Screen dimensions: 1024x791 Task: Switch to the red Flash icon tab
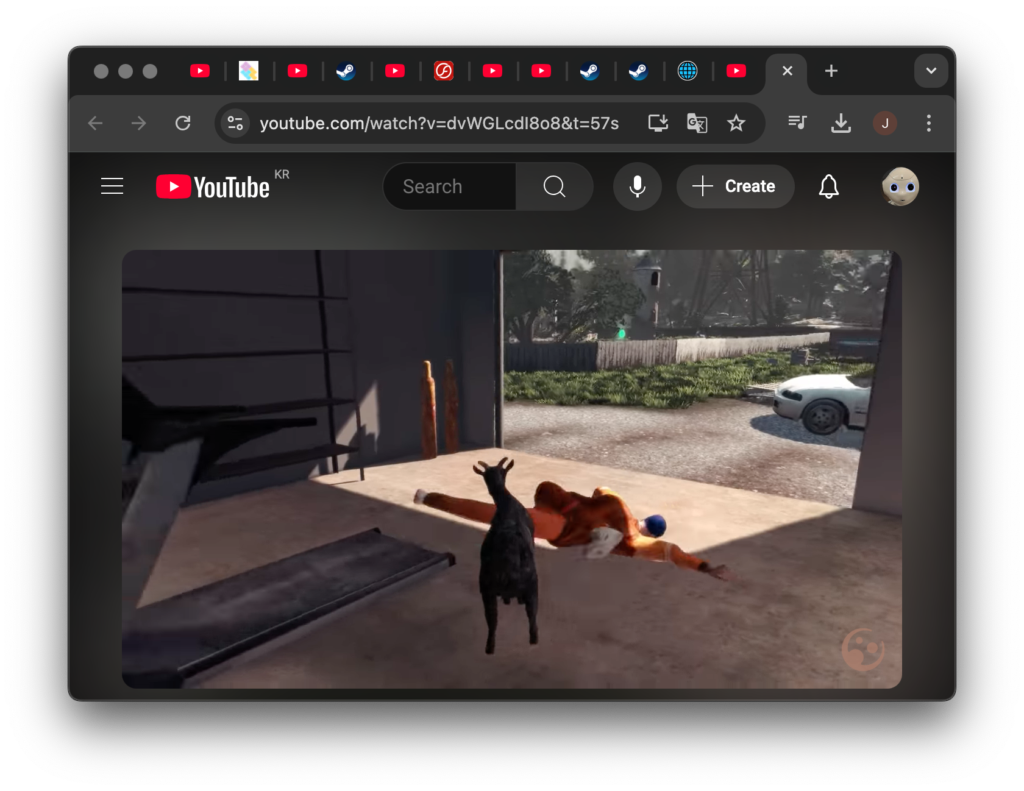click(x=444, y=71)
